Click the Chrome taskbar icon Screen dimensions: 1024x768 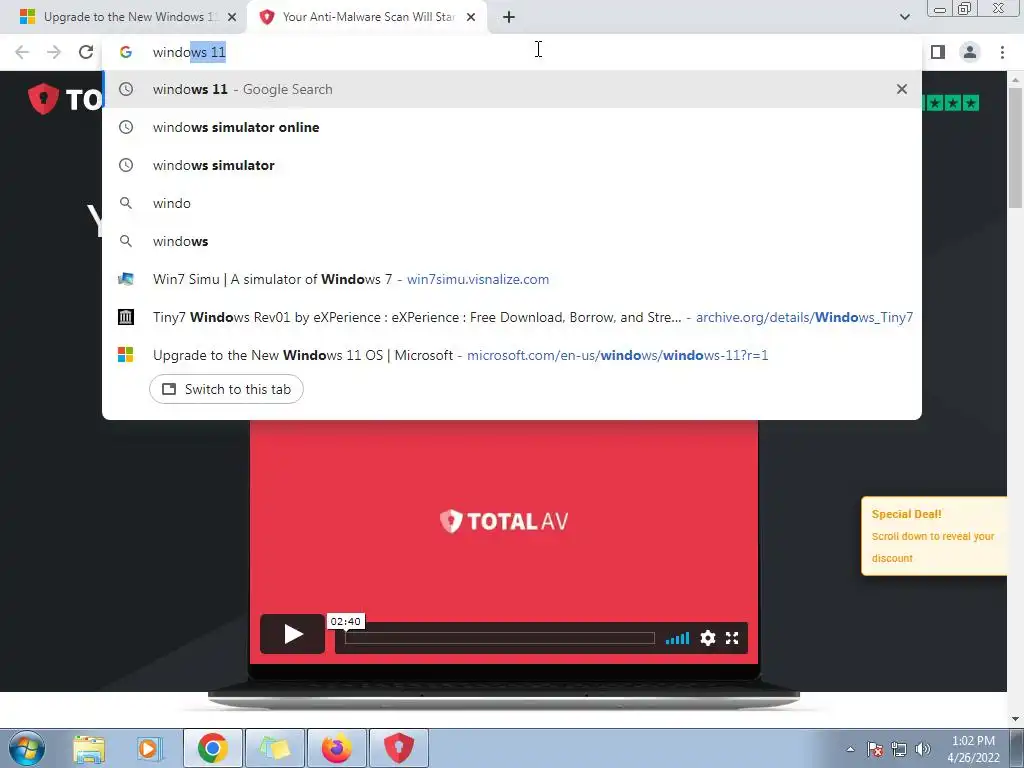pos(213,748)
